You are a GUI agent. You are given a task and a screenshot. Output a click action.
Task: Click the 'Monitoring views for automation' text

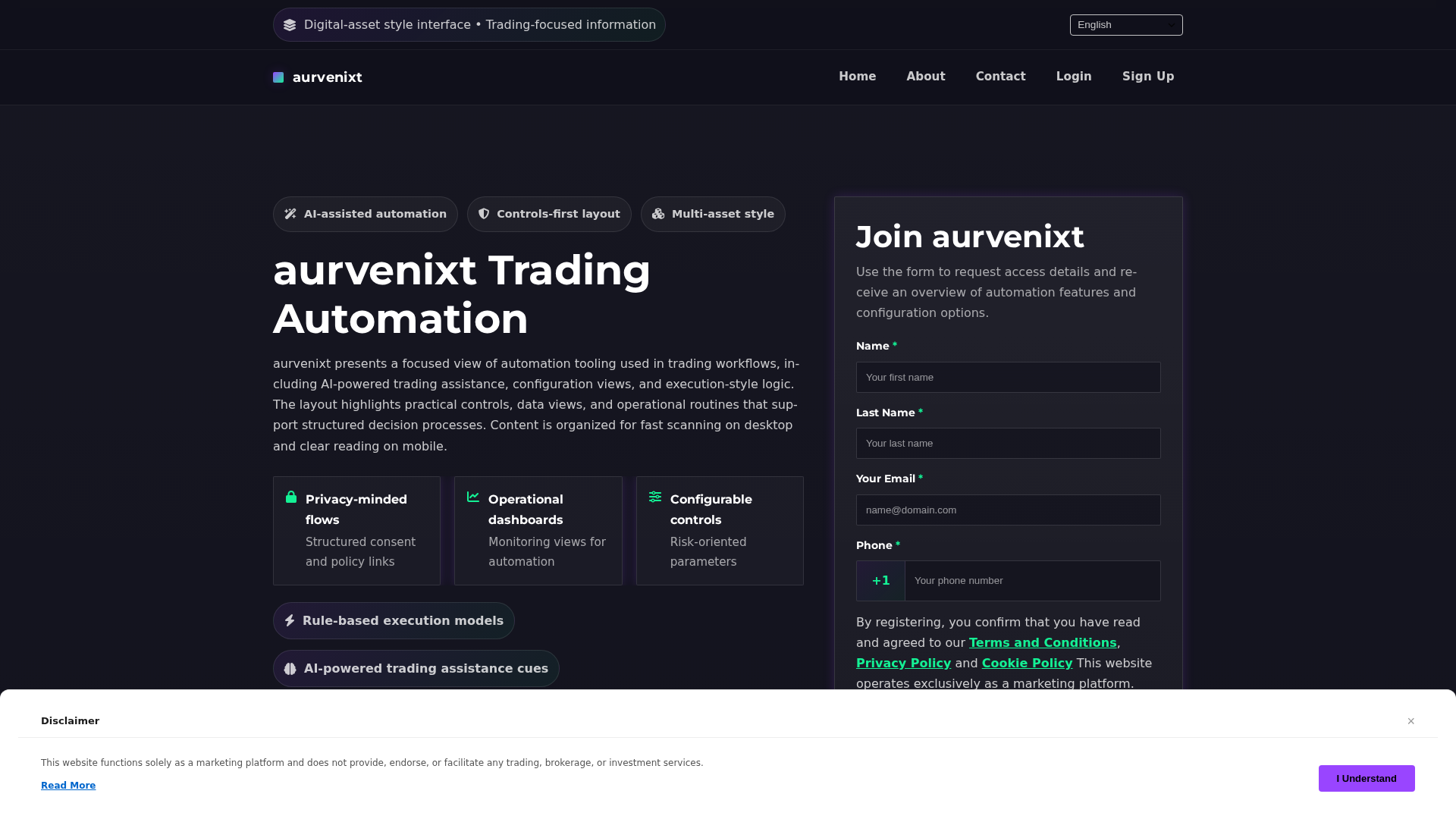[x=547, y=552]
